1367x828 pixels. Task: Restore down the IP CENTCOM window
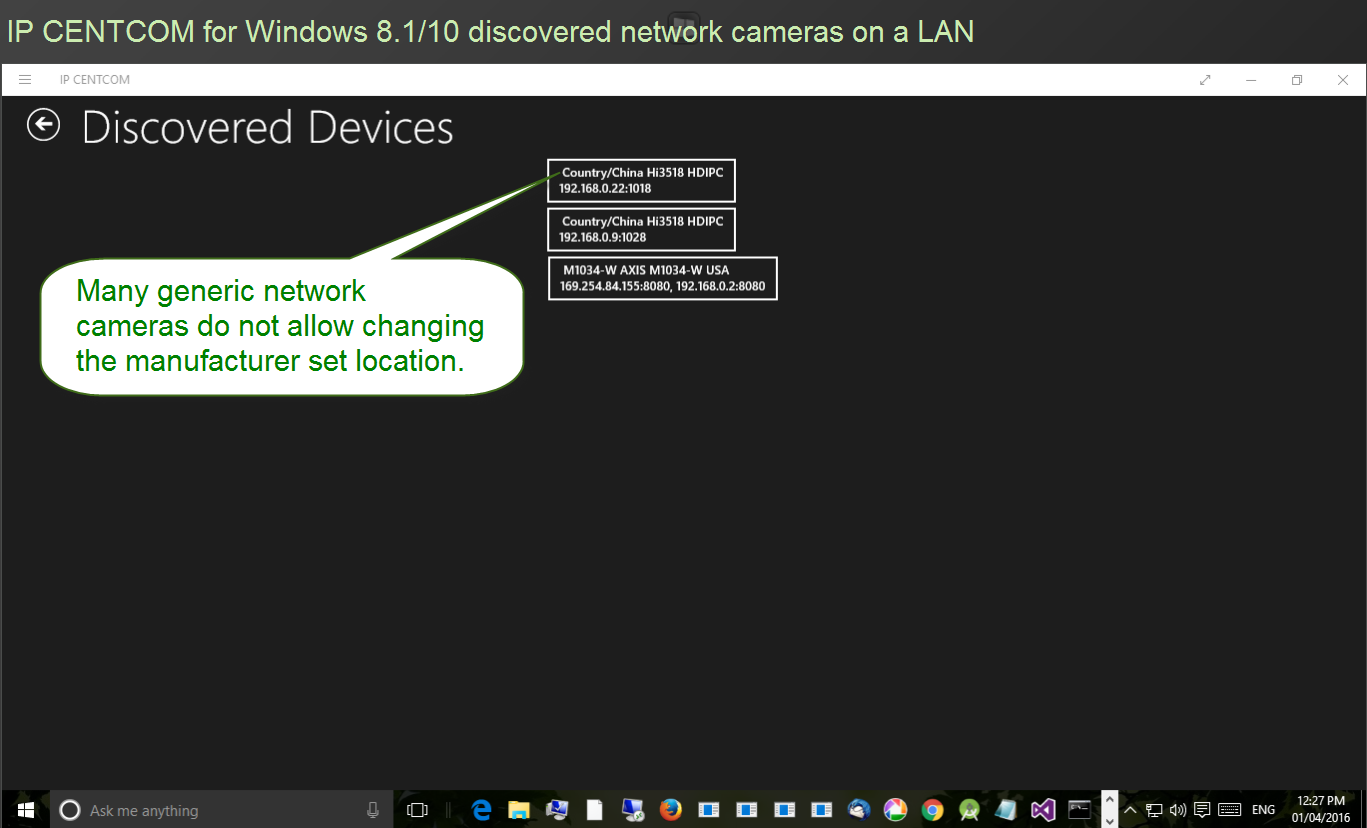[1297, 80]
